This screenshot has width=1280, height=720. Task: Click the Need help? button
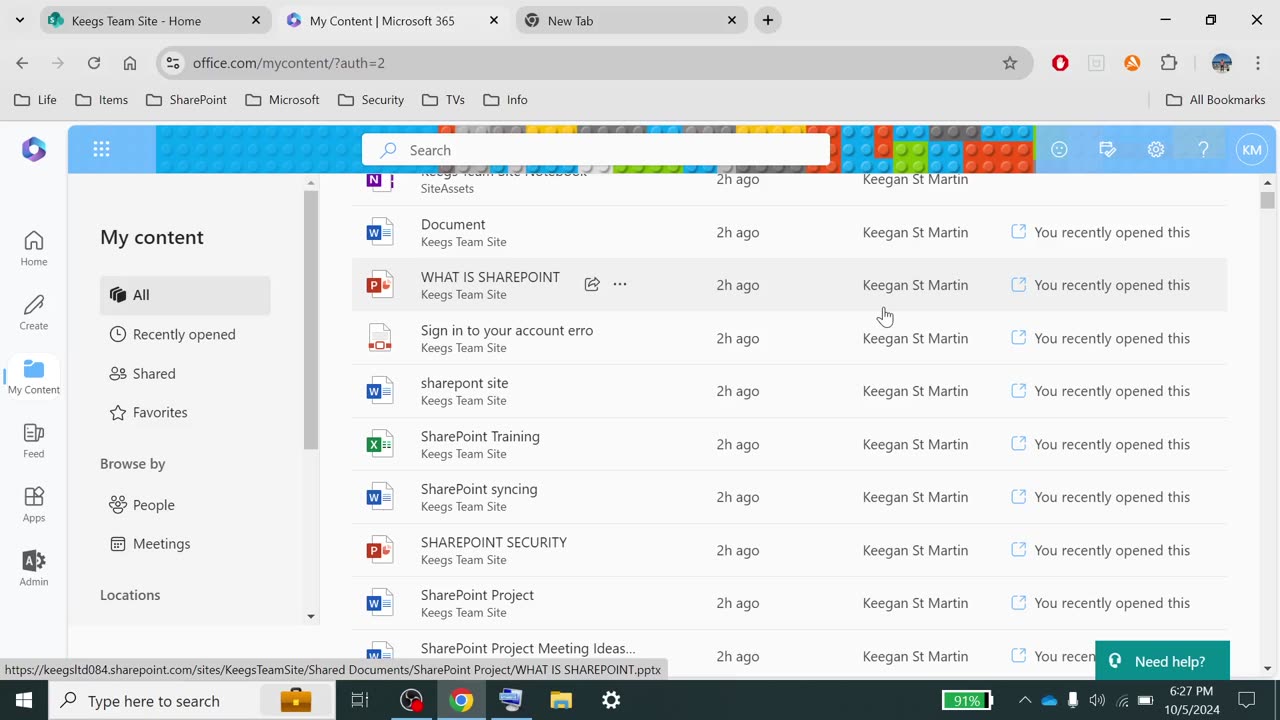pyautogui.click(x=1162, y=661)
